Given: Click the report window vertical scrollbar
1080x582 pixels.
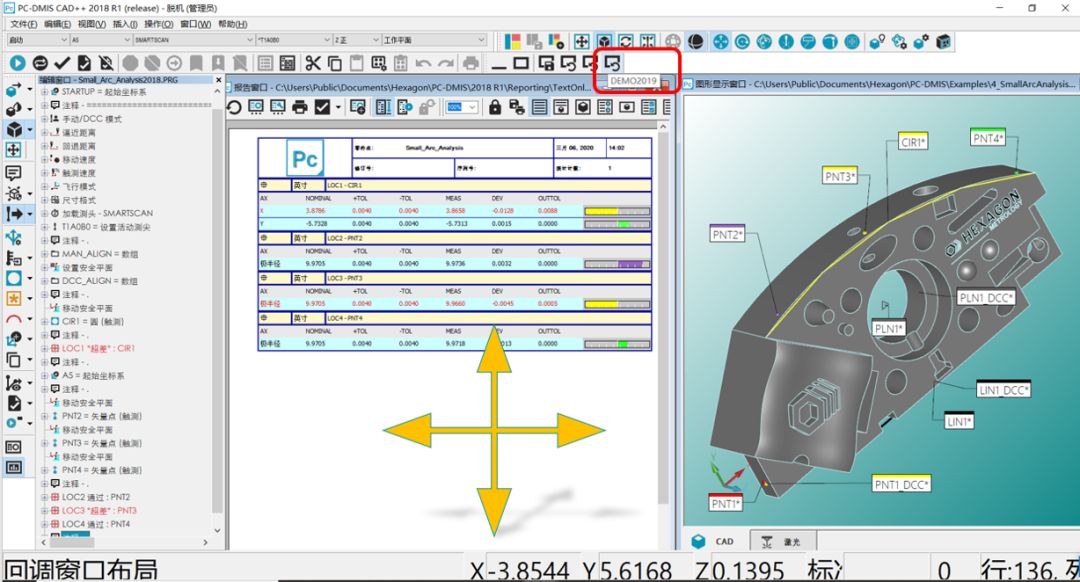Looking at the screenshot, I should click(663, 317).
